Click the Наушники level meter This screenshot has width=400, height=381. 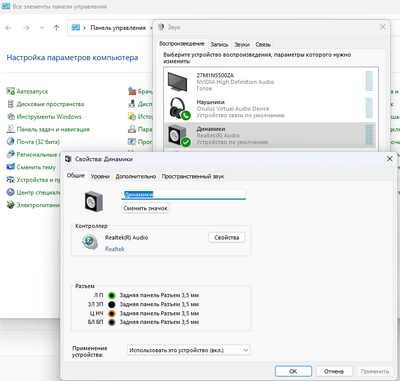pos(369,108)
